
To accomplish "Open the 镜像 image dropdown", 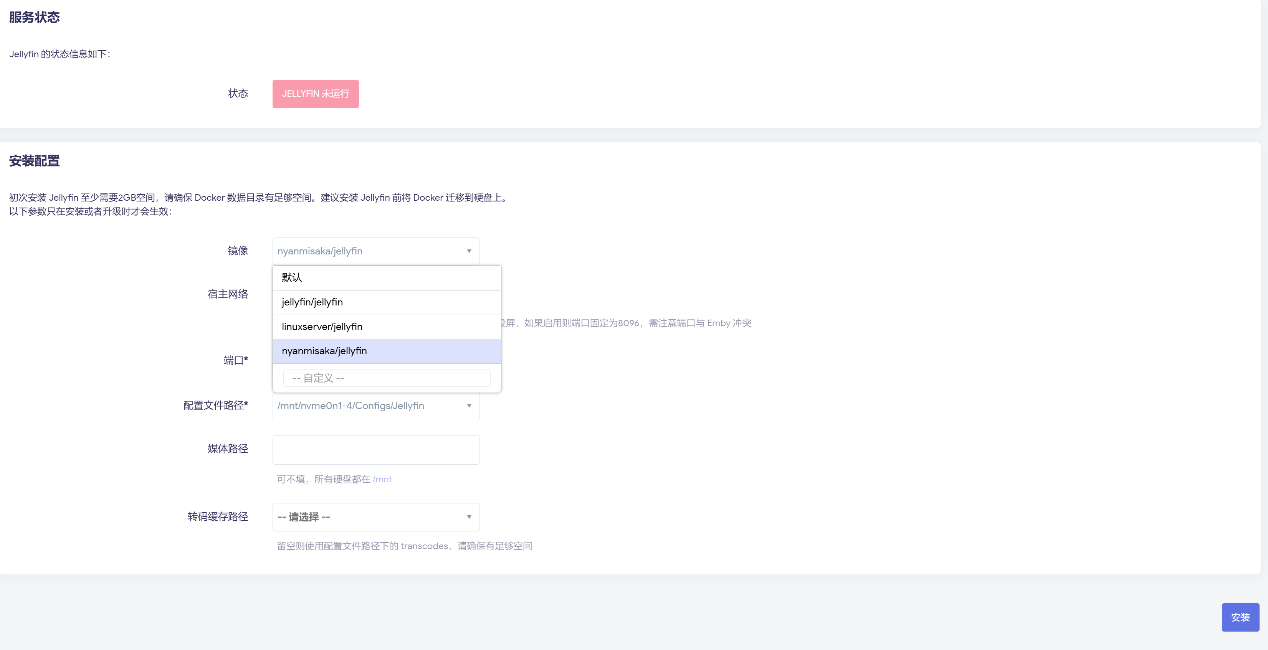I will tap(376, 251).
